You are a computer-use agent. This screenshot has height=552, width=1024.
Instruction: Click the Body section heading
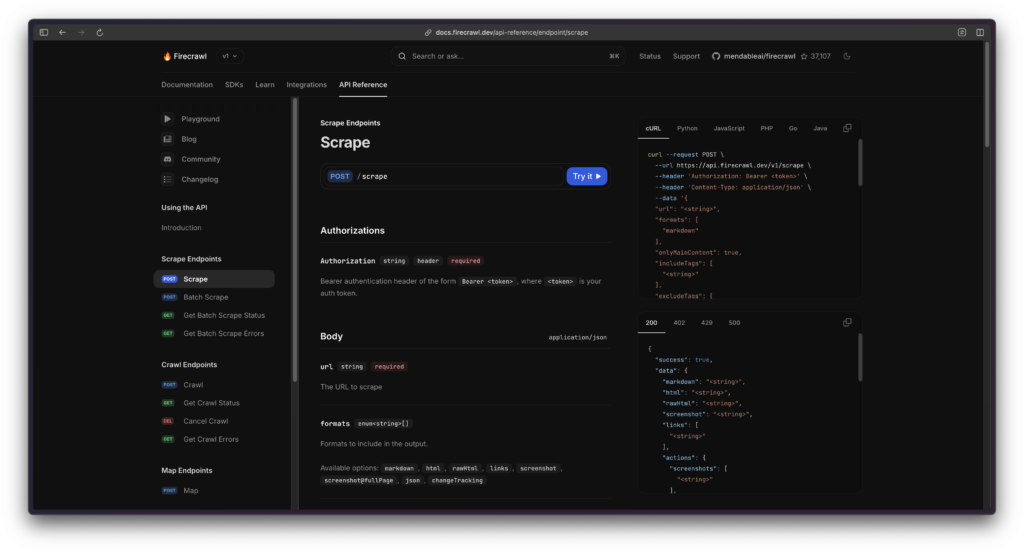331,336
